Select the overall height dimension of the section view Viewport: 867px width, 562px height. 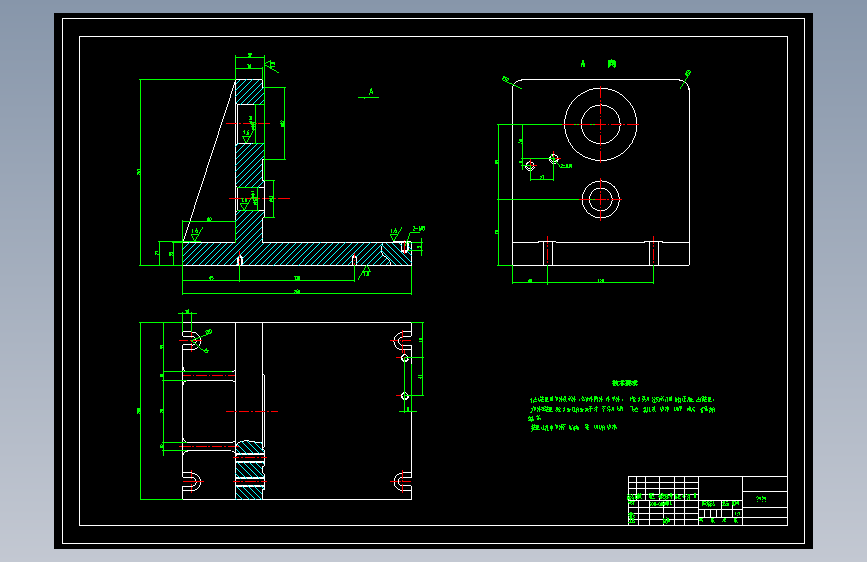(139, 173)
